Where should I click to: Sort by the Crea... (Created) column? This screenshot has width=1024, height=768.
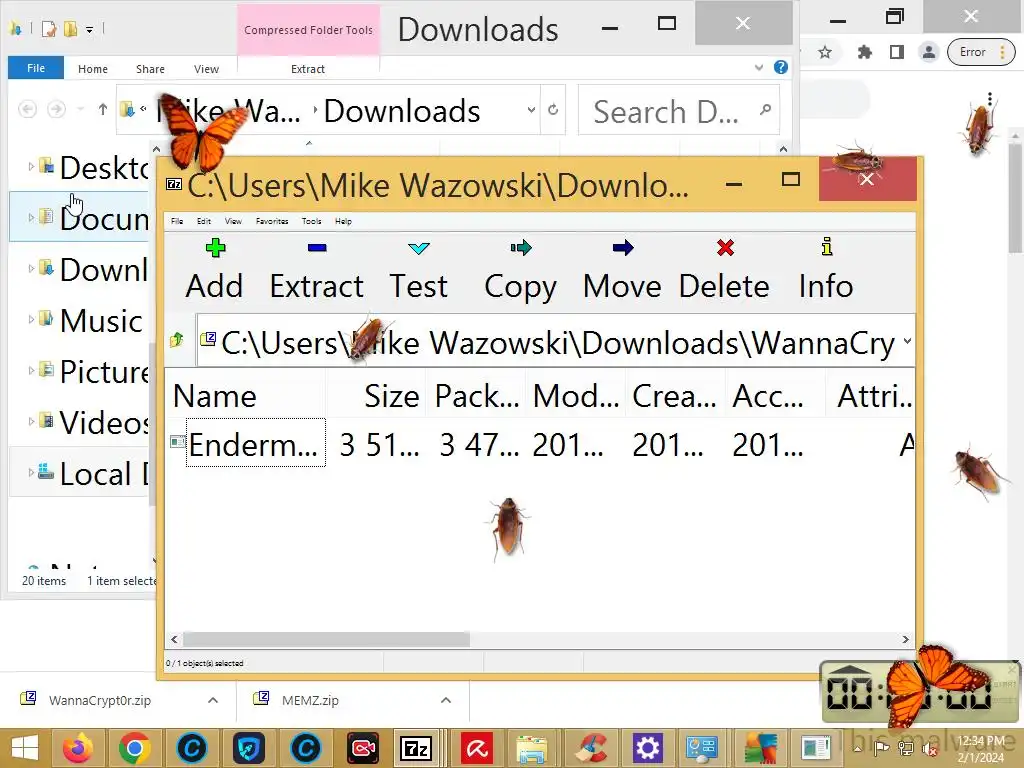675,396
